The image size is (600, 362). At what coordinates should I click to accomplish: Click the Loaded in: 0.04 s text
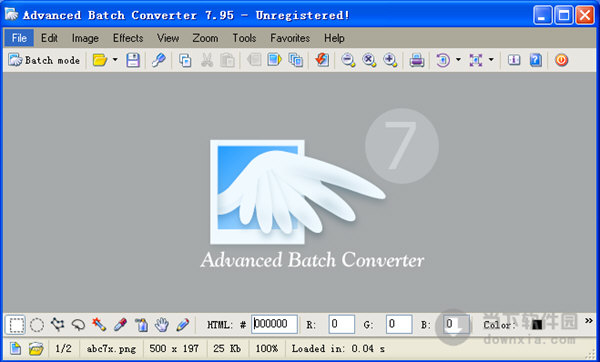pos(338,349)
